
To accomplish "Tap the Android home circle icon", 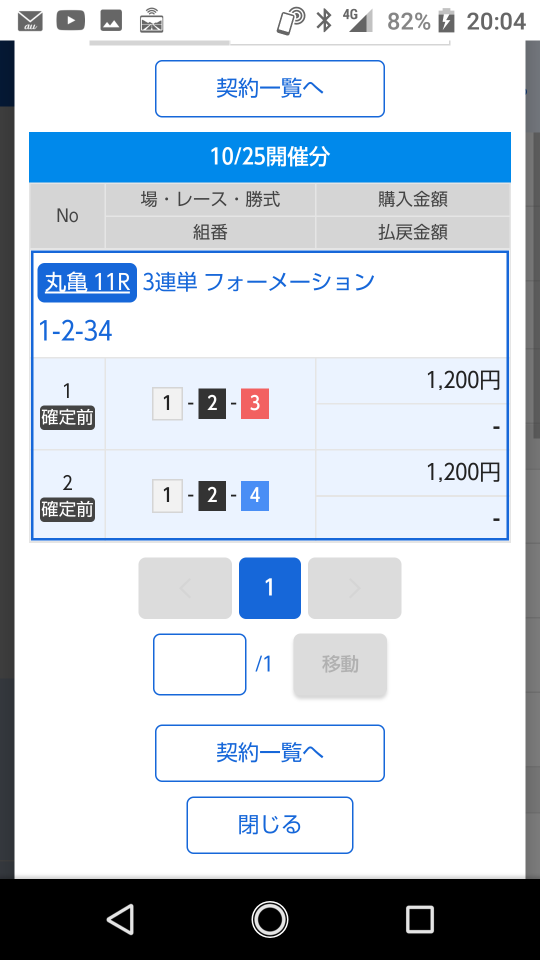I will (x=269, y=919).
